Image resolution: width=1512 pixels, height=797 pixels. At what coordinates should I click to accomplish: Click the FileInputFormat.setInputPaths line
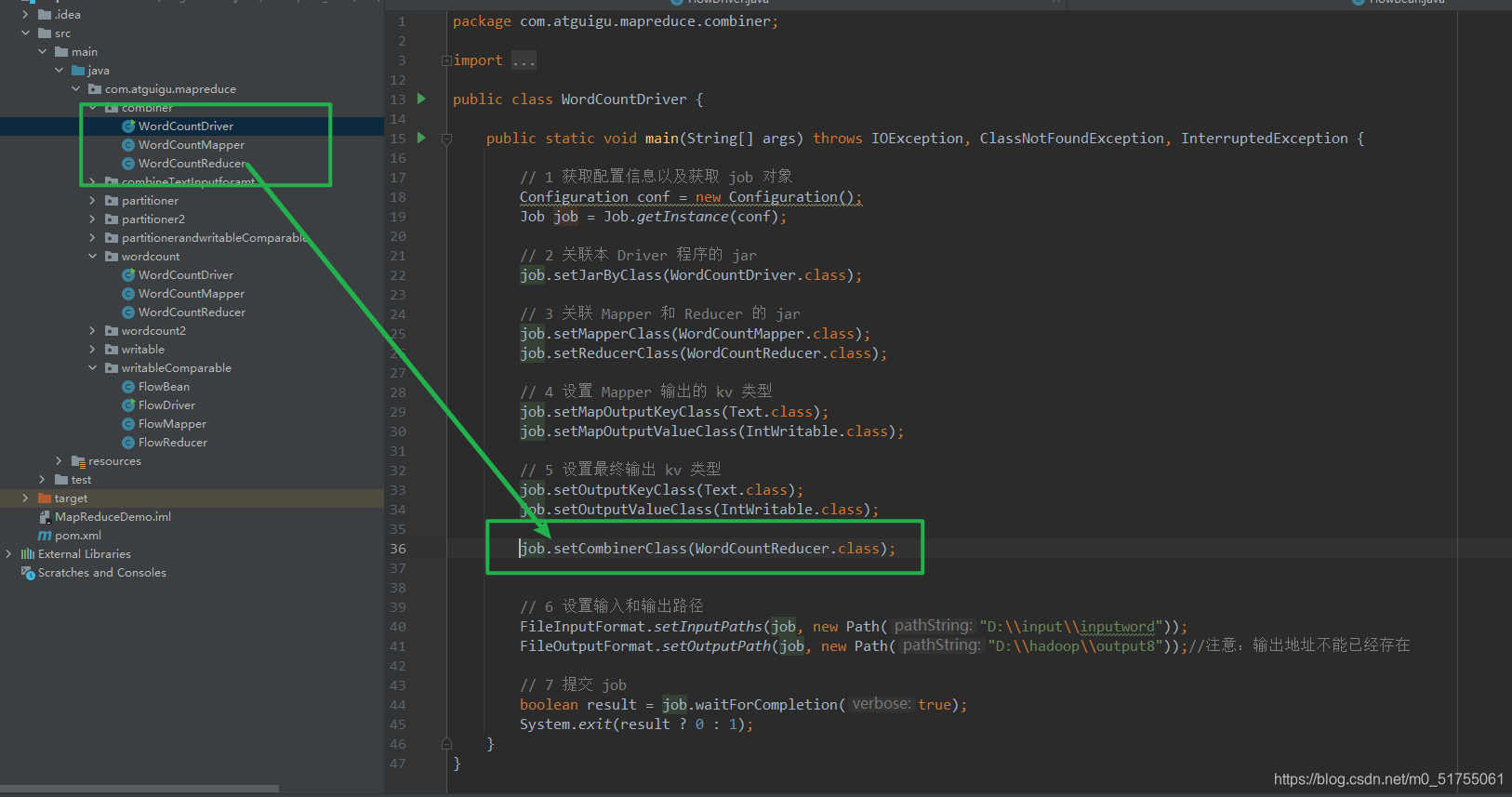point(854,627)
